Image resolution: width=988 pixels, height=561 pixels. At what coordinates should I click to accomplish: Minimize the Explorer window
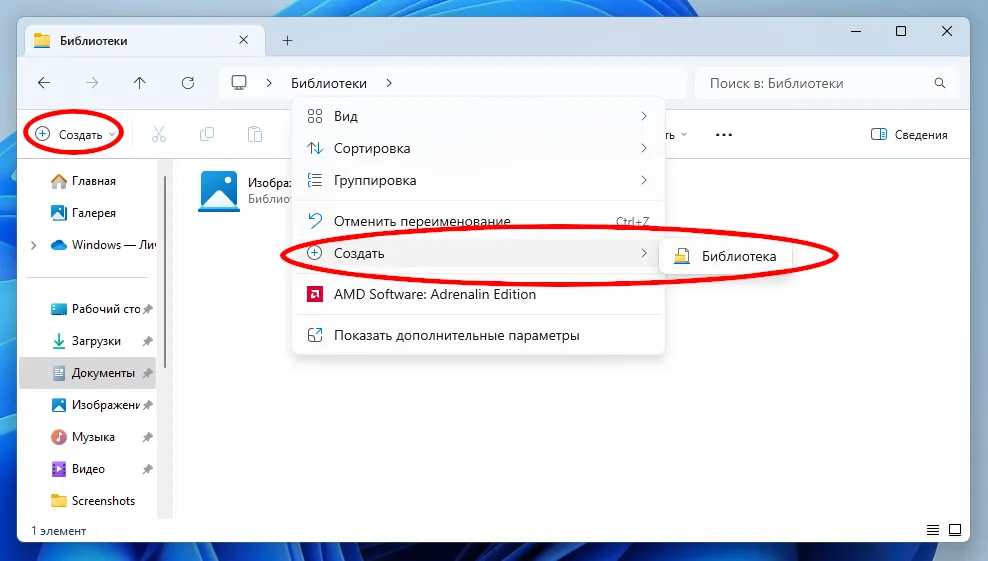856,31
